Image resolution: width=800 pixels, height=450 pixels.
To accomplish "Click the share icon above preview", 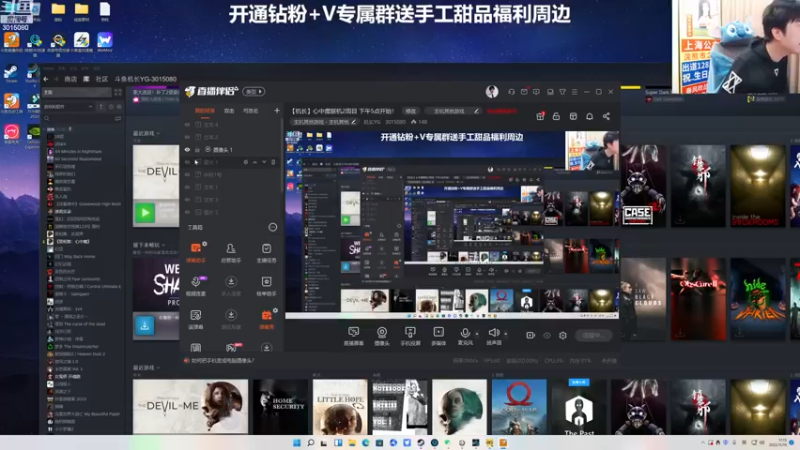I will 606,116.
